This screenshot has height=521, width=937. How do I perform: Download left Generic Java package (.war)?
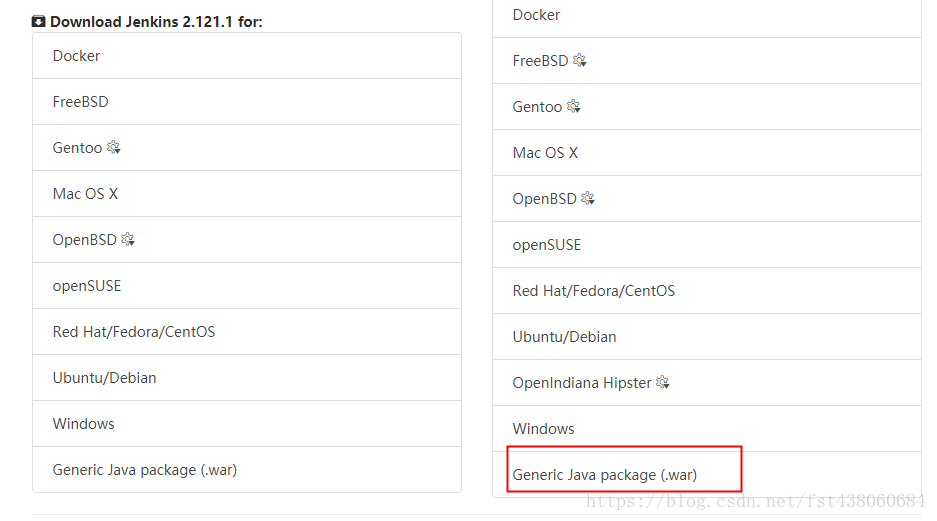[247, 470]
